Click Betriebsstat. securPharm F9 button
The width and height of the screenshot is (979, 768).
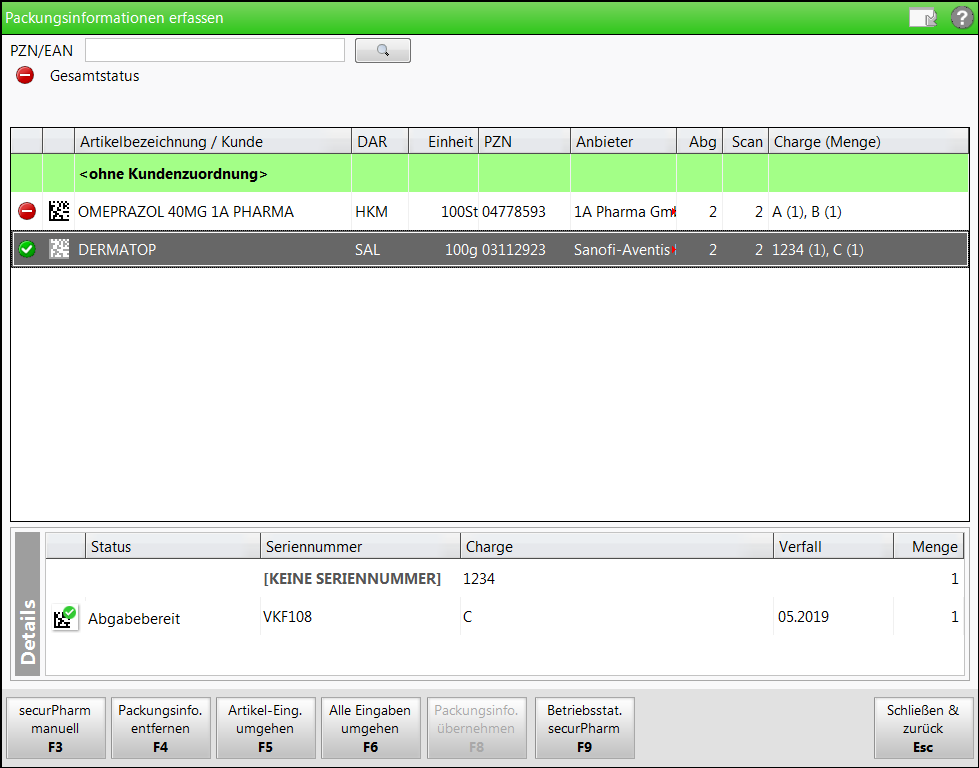[x=584, y=728]
